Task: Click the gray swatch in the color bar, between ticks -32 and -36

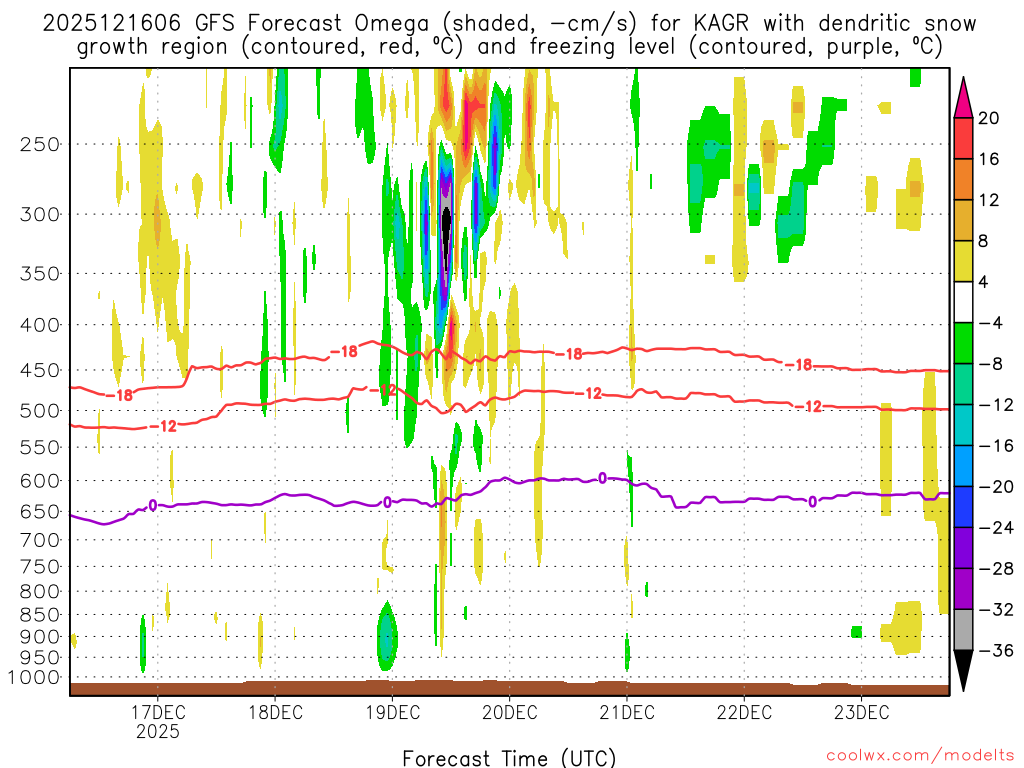Action: (963, 630)
